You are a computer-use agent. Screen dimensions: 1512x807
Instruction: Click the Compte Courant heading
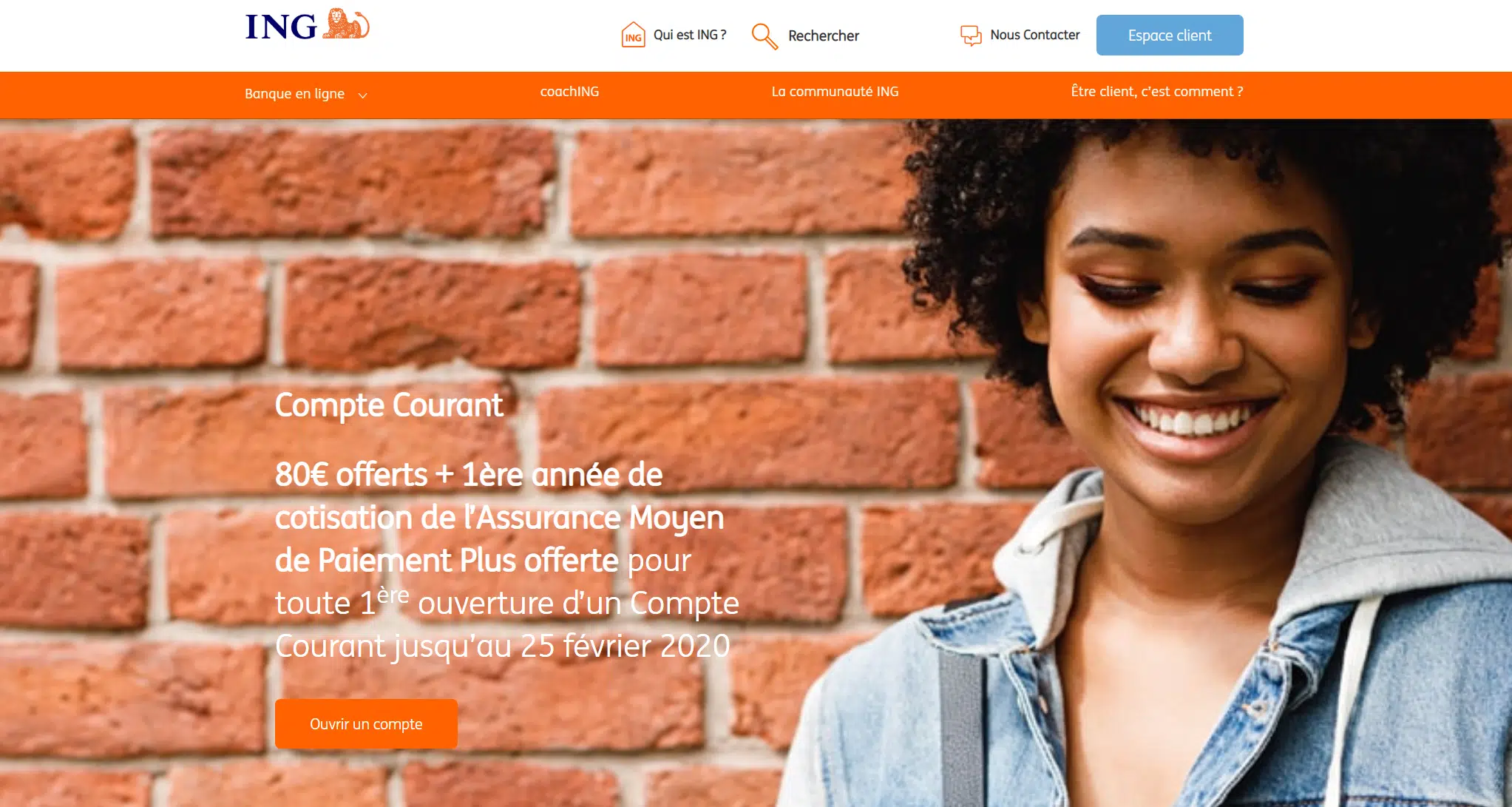[389, 405]
